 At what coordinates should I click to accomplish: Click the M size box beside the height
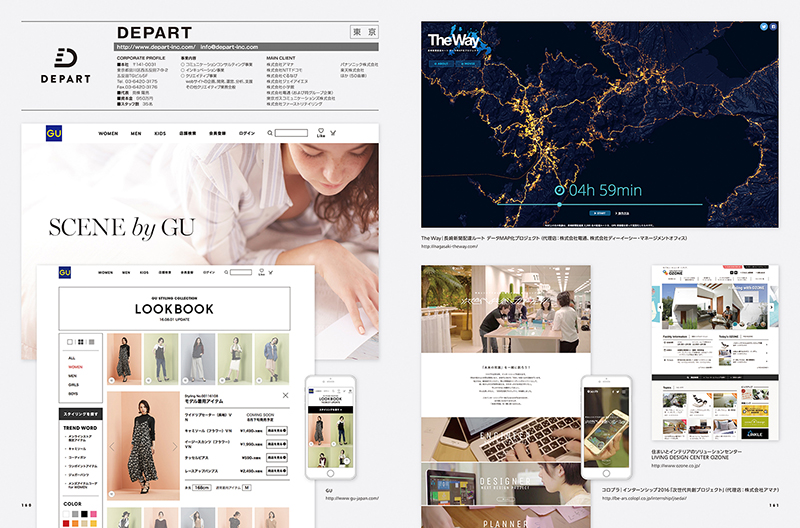click(246, 488)
